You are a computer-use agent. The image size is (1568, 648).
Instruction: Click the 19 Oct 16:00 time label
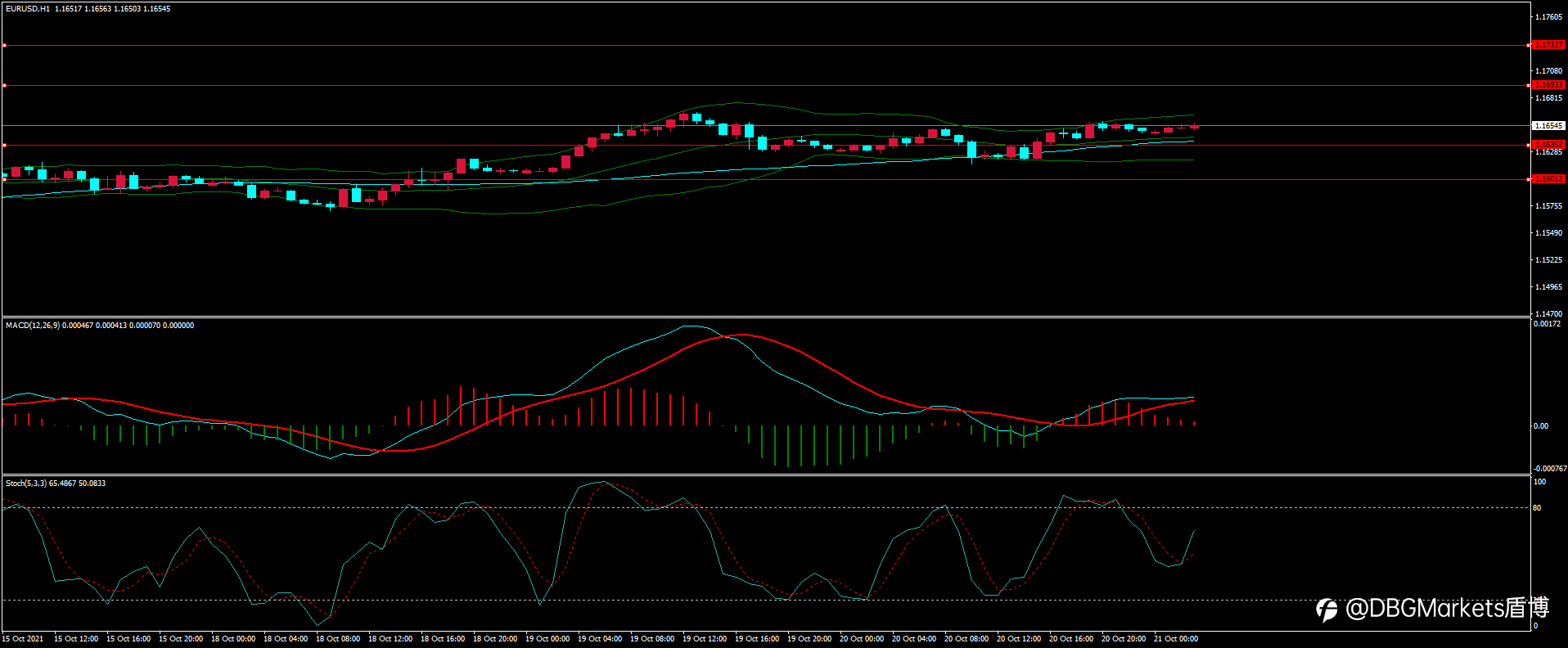757,639
